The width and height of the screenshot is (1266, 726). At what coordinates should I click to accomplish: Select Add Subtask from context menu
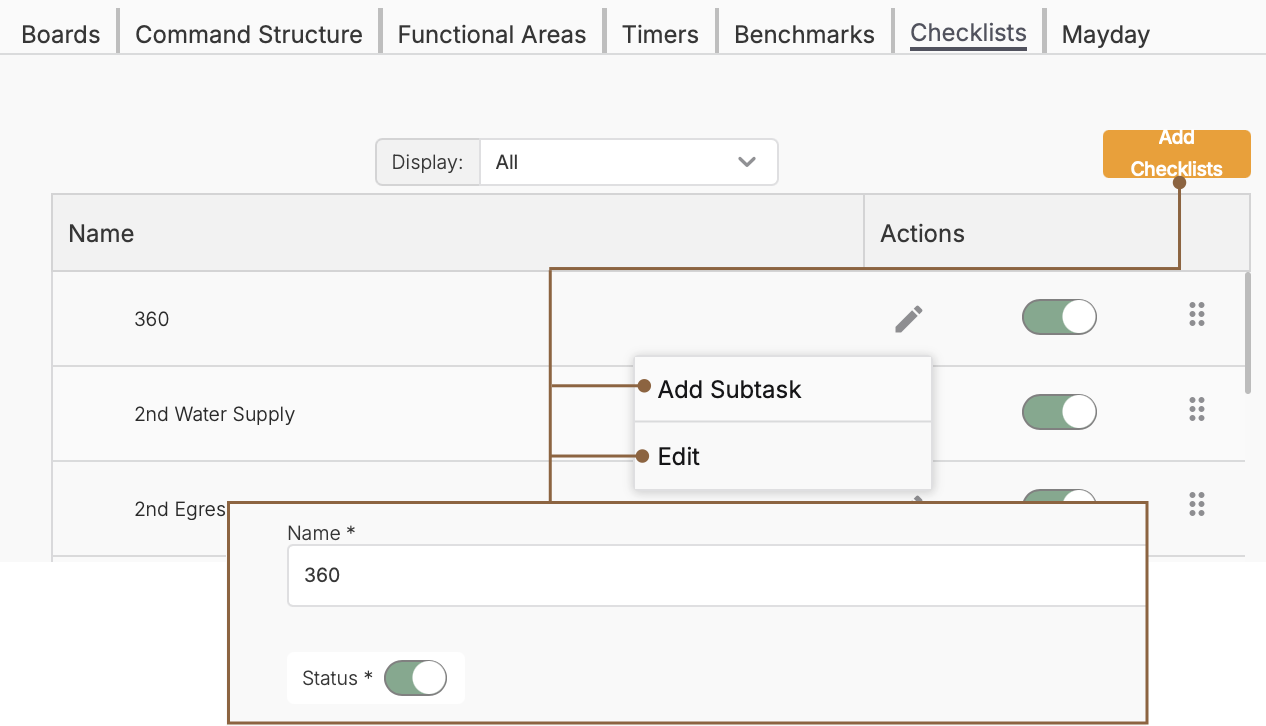point(729,389)
